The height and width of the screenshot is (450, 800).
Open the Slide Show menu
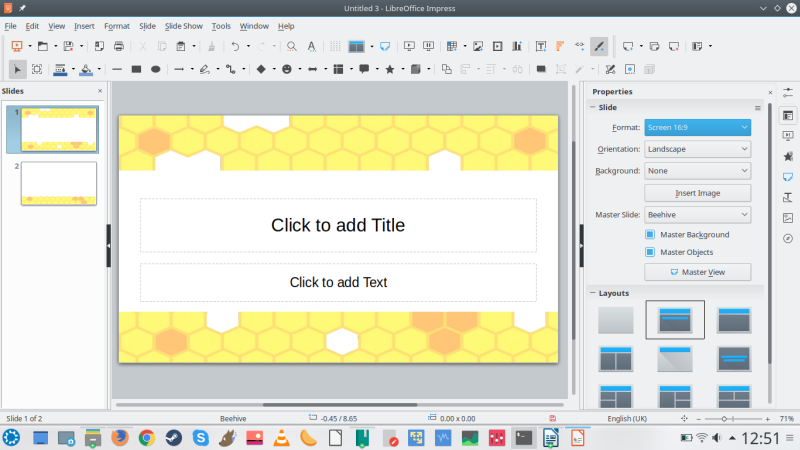coord(183,25)
